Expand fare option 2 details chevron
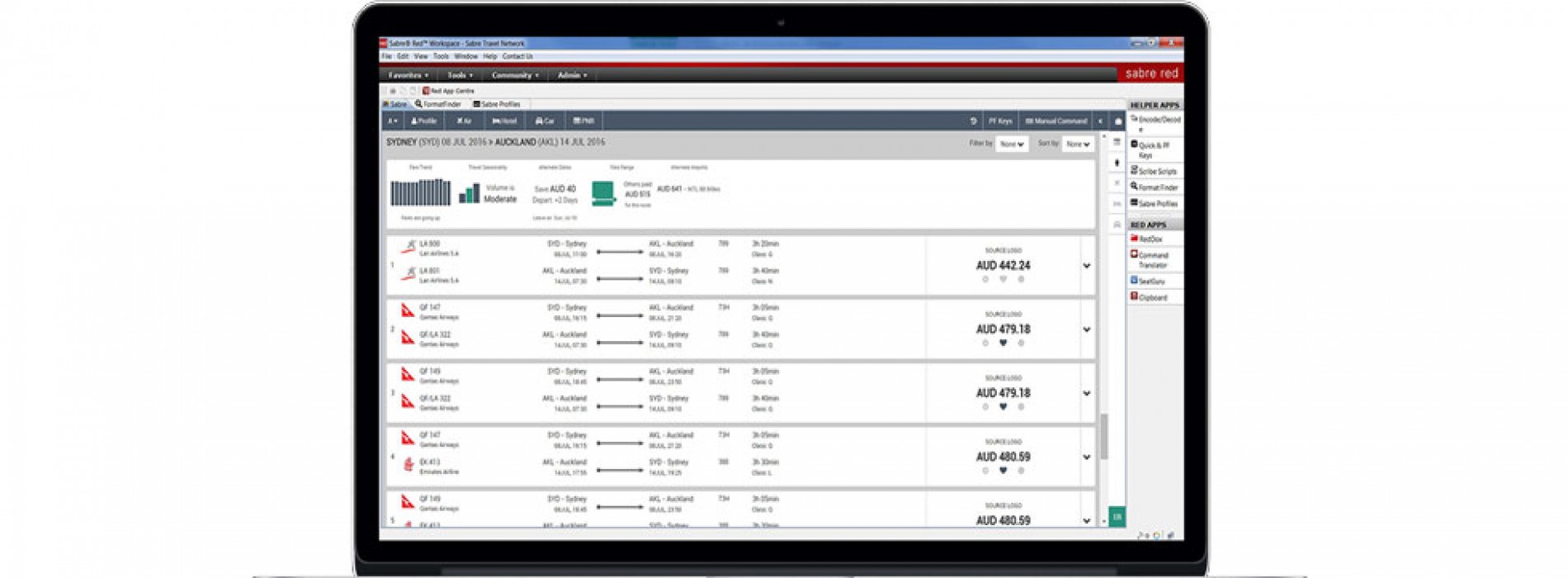This screenshot has width=1568, height=578. tap(1087, 329)
